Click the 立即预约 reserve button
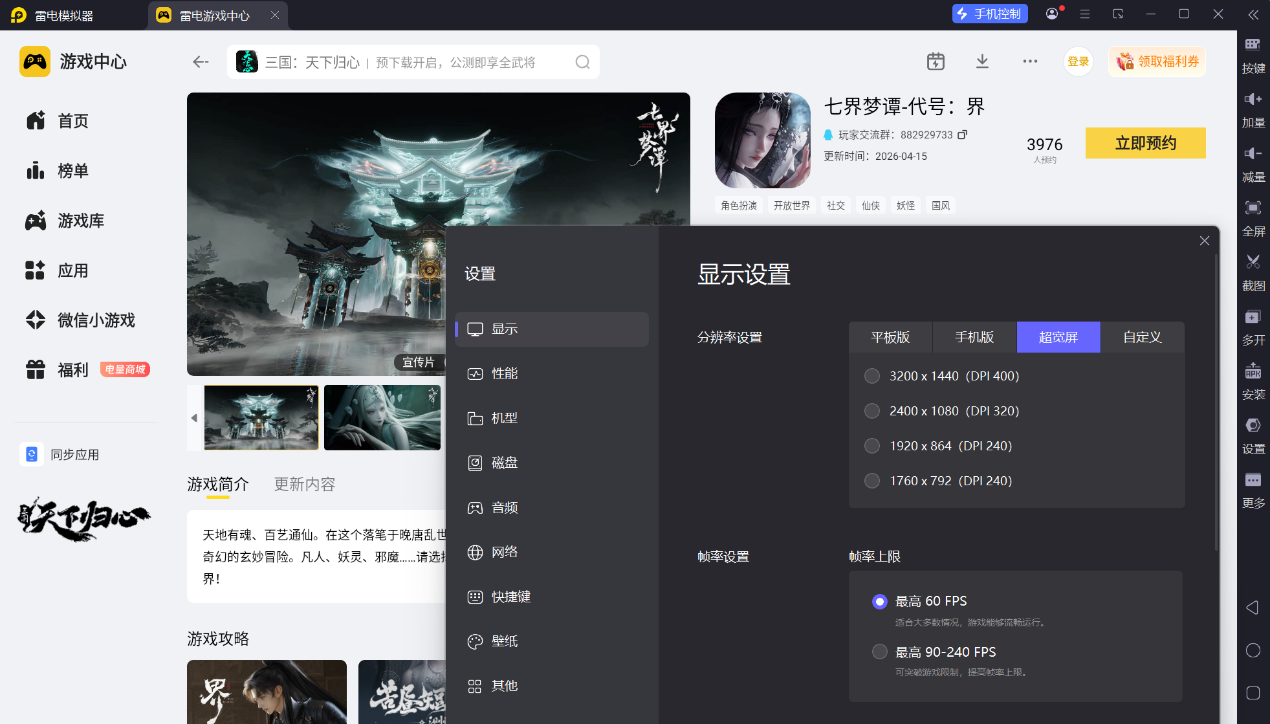 pyautogui.click(x=1145, y=143)
